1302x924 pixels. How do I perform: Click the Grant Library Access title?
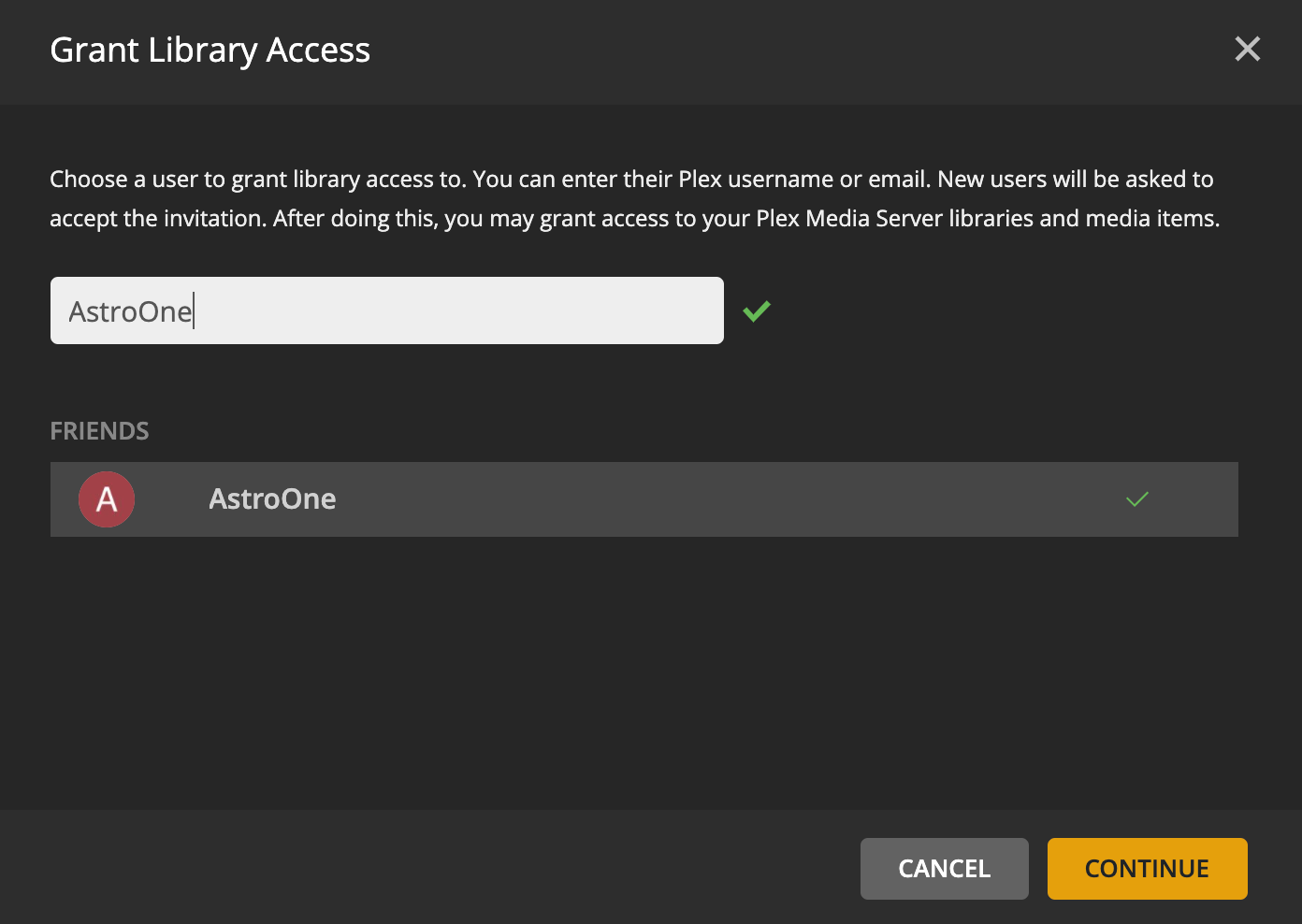(x=210, y=50)
